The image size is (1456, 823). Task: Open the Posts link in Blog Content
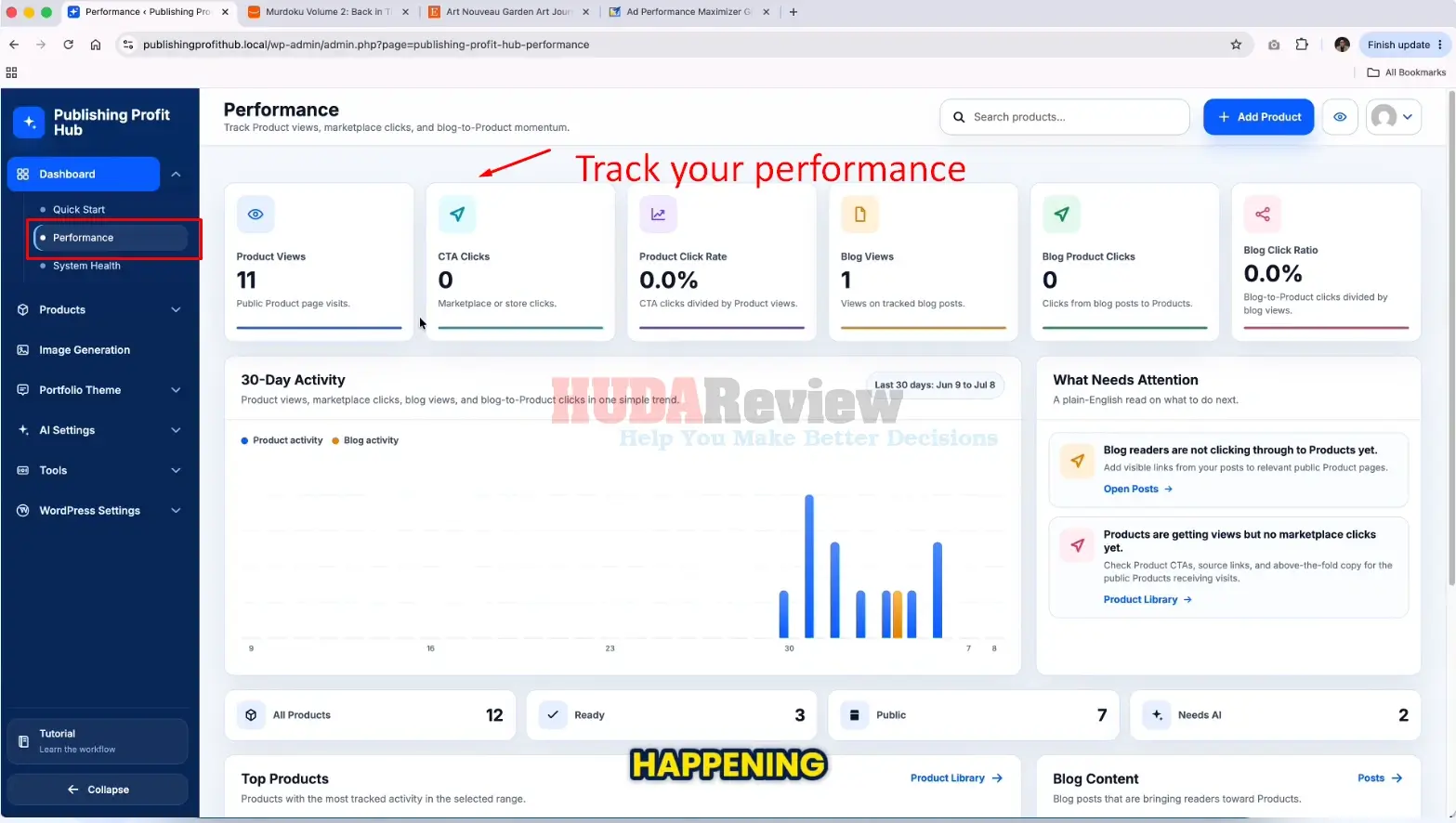pyautogui.click(x=1380, y=778)
